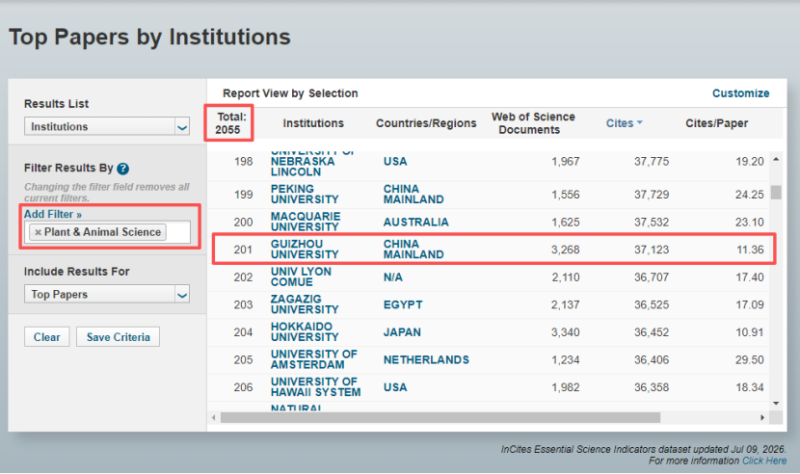Image resolution: width=800 pixels, height=474 pixels.
Task: Open the Results List Institutions dropdown
Action: point(107,127)
